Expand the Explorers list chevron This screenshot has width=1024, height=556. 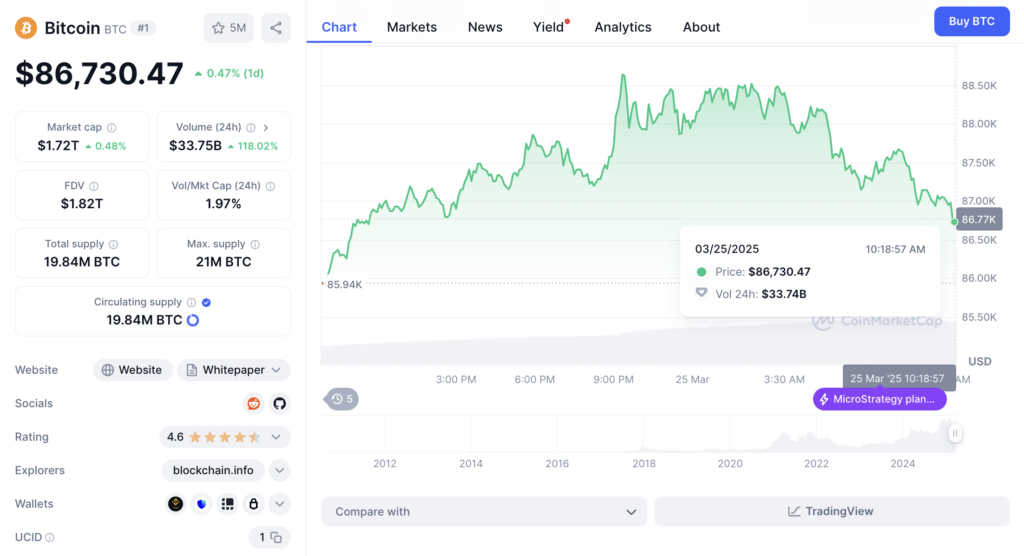point(280,470)
